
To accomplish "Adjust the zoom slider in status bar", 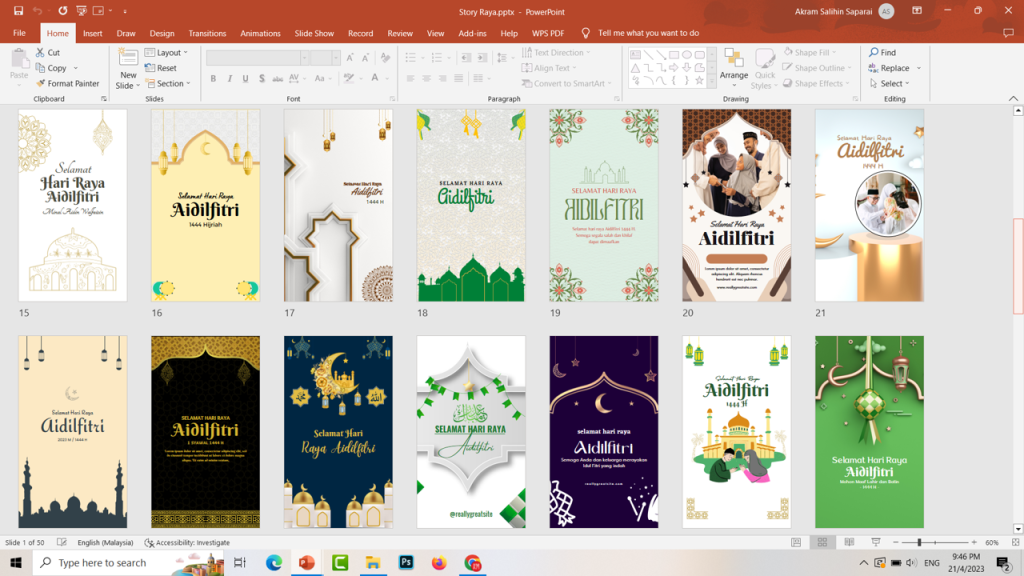I will tap(919, 542).
